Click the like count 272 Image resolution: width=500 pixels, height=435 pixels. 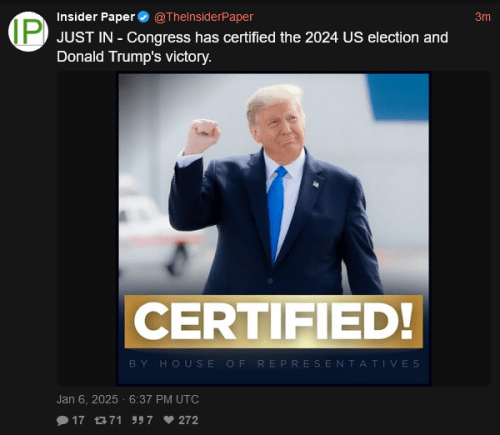pos(188,420)
